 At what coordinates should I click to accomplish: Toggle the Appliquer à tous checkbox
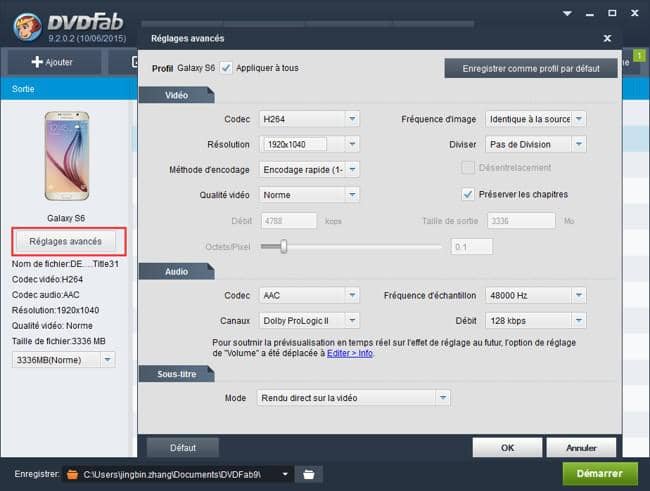(x=226, y=68)
